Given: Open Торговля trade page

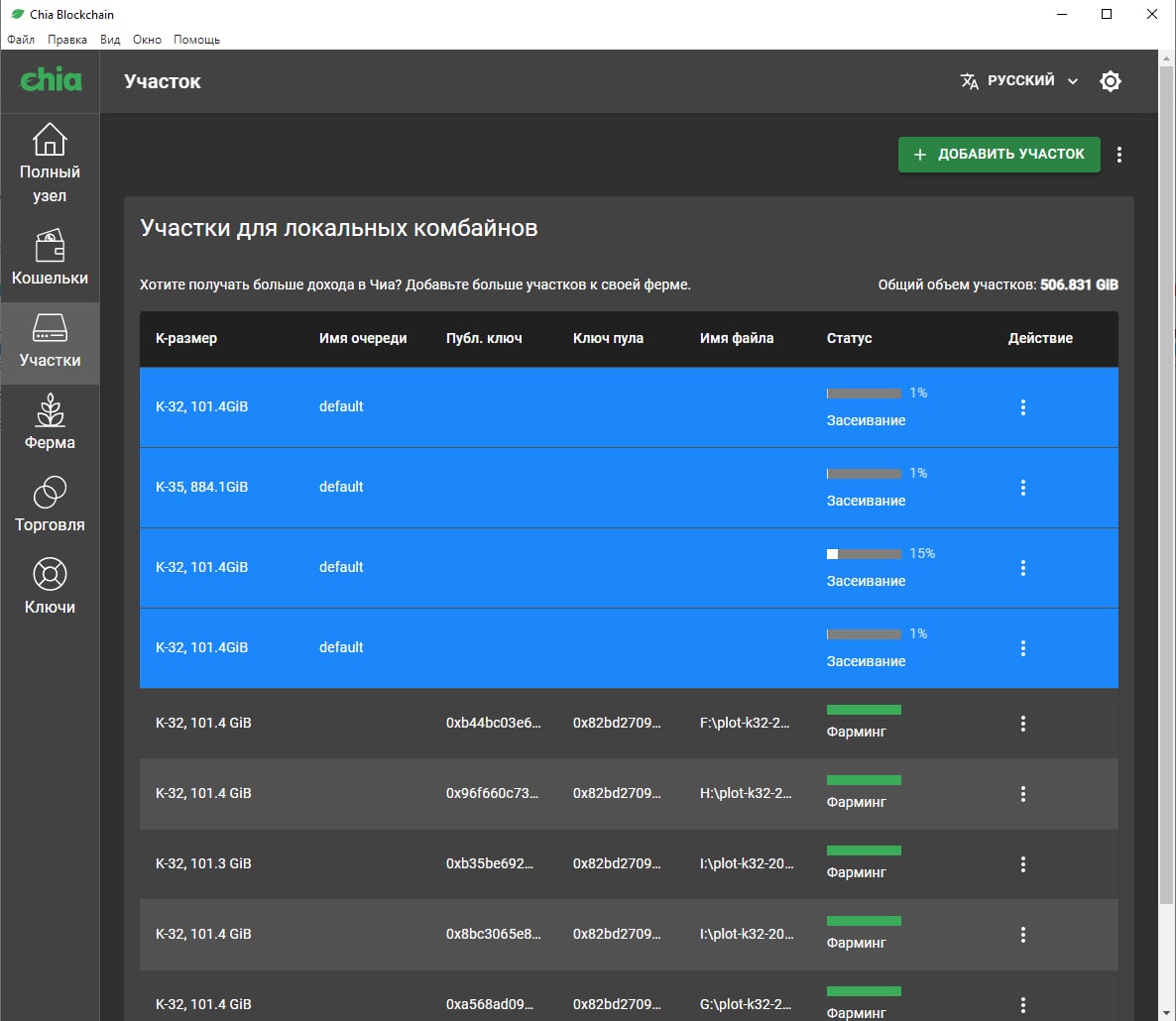Looking at the screenshot, I should click(x=50, y=505).
